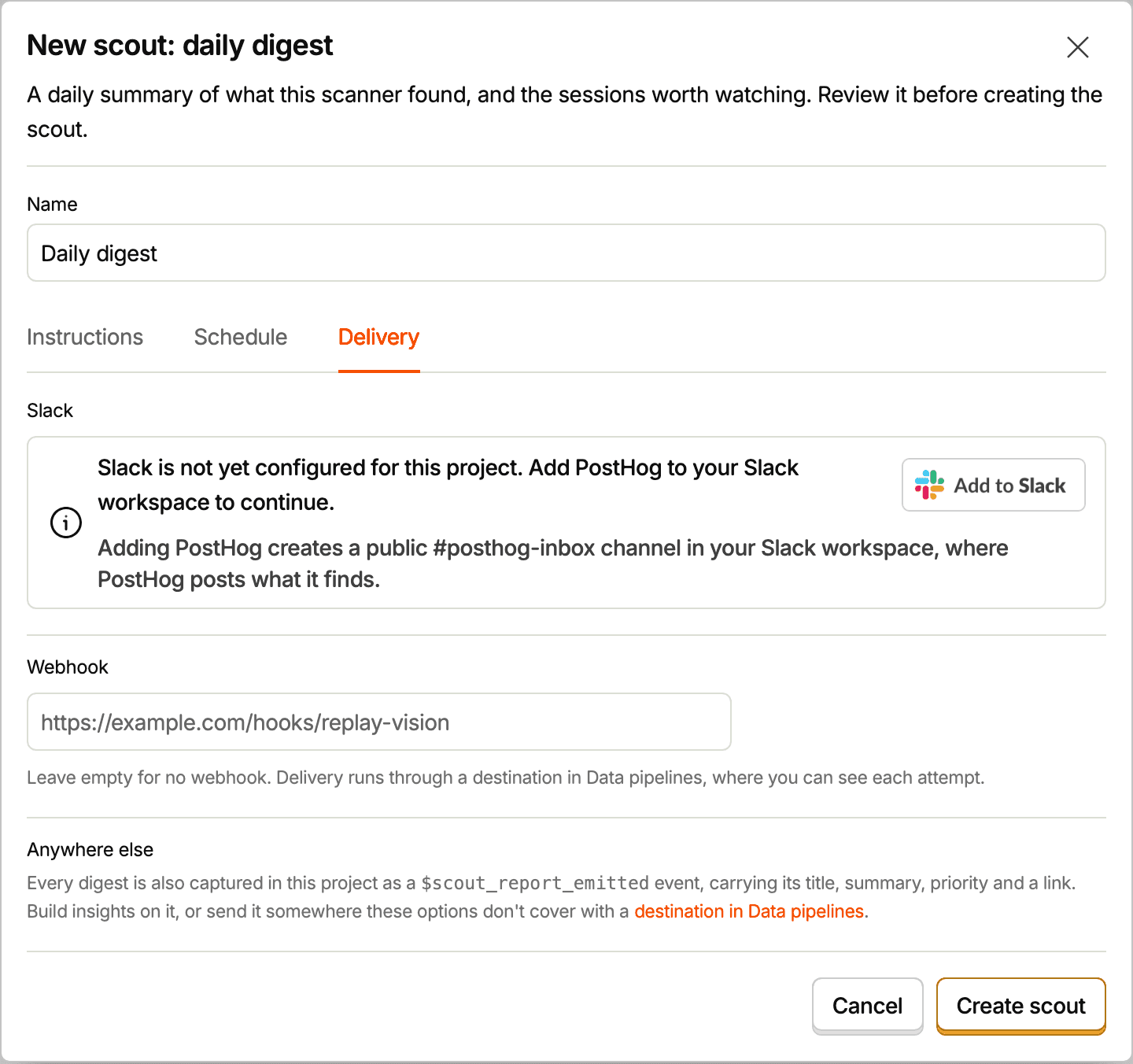This screenshot has width=1133, height=1064.
Task: Select the Delivery tab
Action: coord(378,337)
